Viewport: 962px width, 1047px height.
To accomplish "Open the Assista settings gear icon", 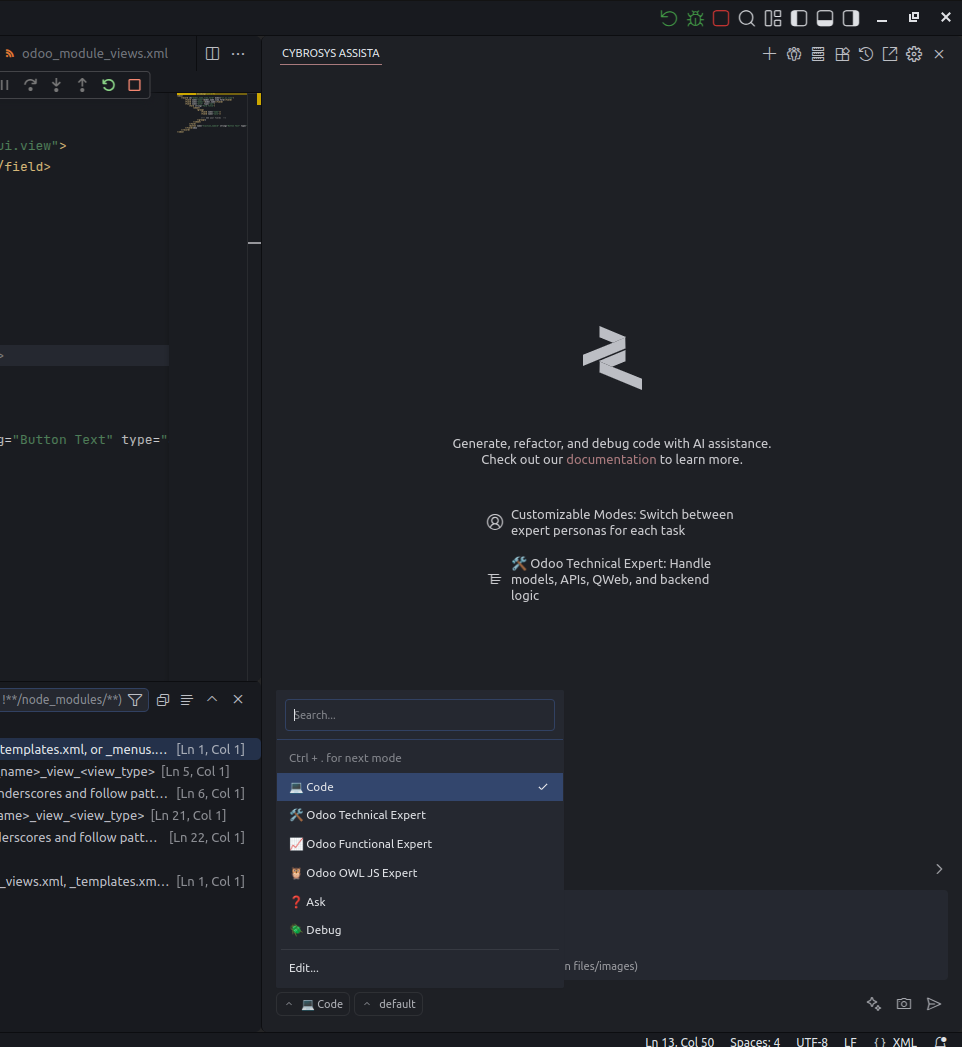I will 914,54.
